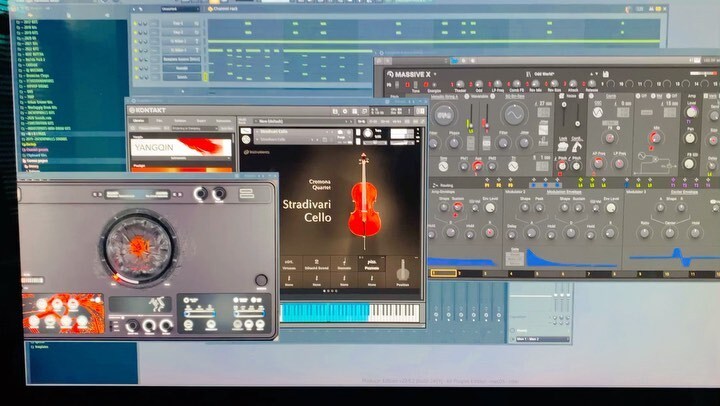Open the New (default) multi rack dropdown
The height and width of the screenshot is (406, 720).
303,121
